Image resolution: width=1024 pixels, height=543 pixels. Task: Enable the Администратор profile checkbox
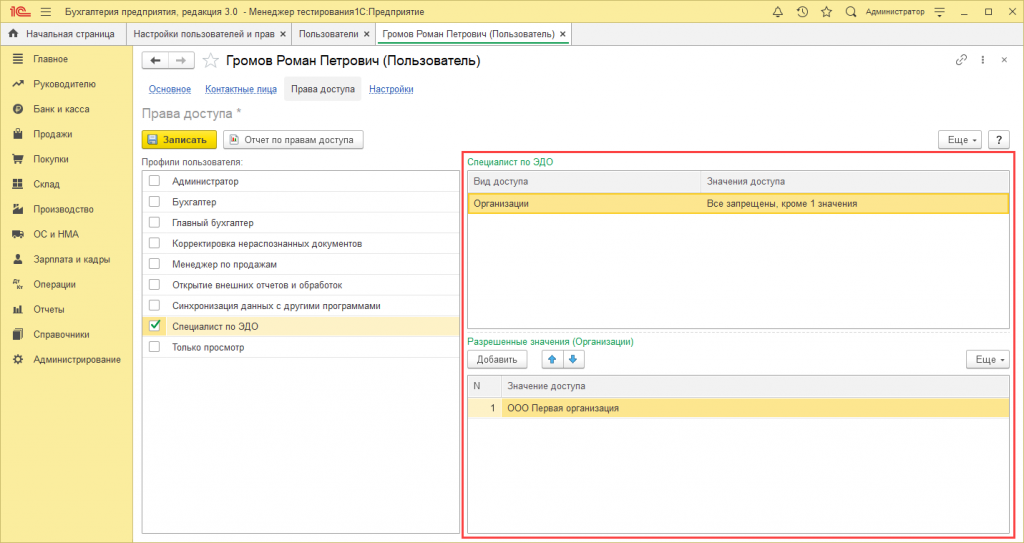click(154, 181)
